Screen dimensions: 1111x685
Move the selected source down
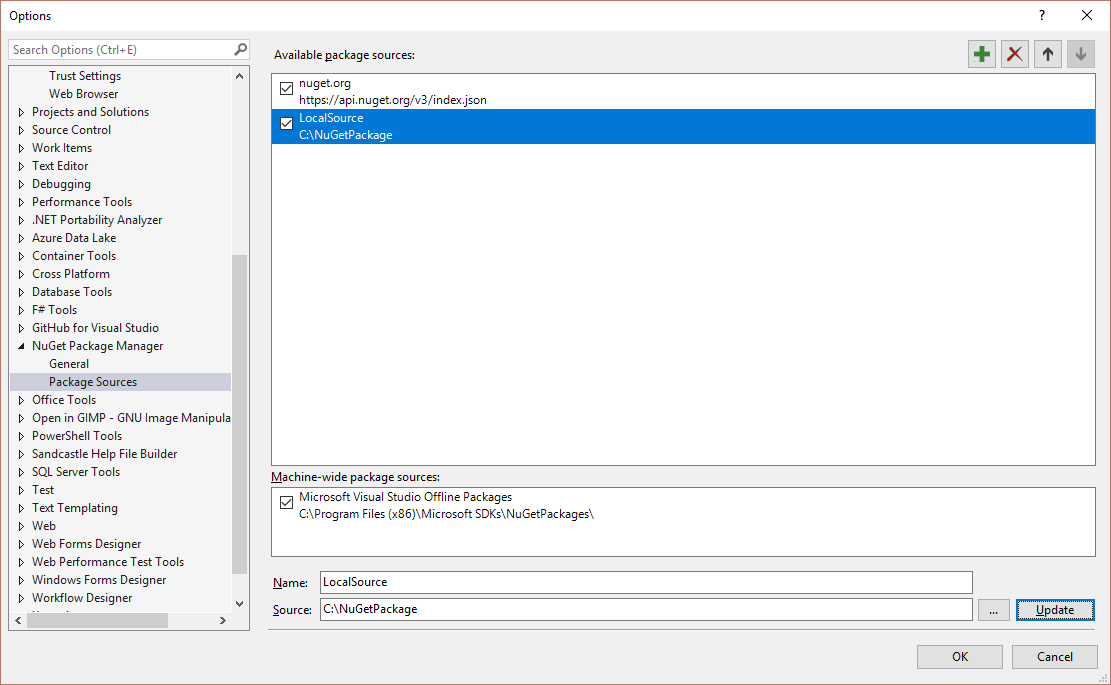pyautogui.click(x=1080, y=54)
